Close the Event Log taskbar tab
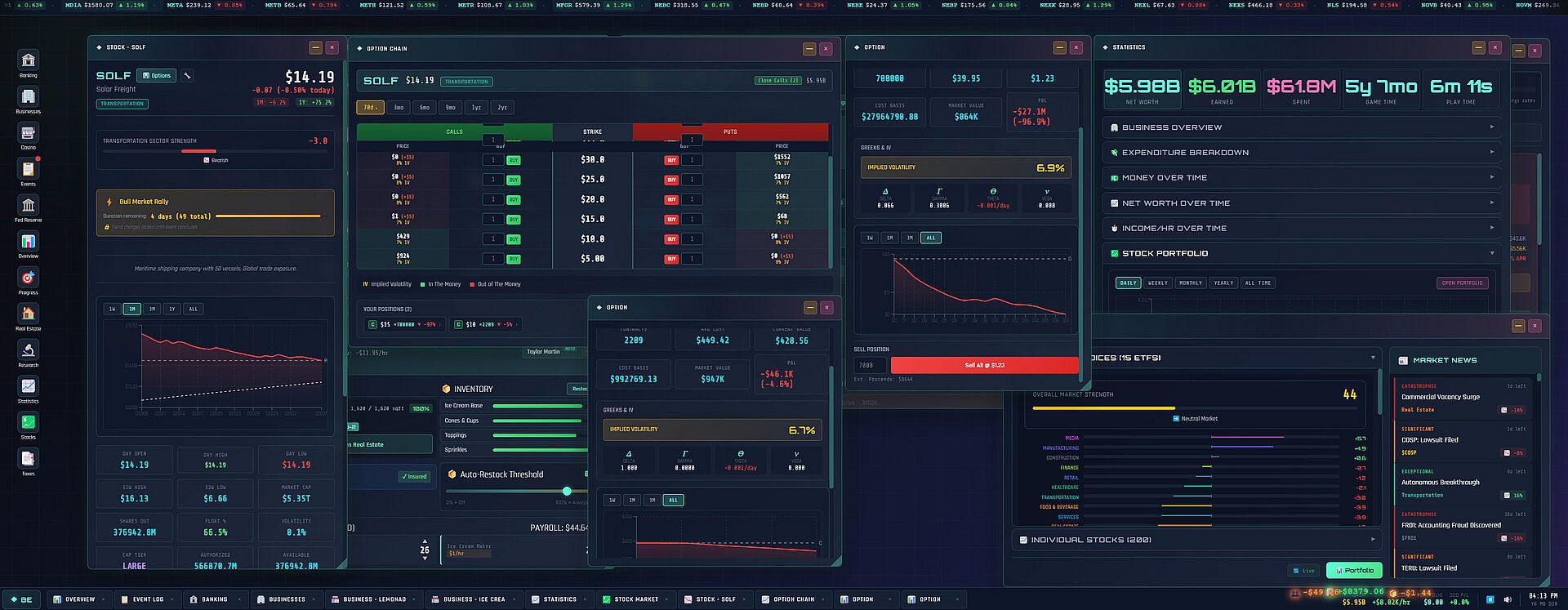Image resolution: width=1568 pixels, height=610 pixels. pyautogui.click(x=173, y=599)
